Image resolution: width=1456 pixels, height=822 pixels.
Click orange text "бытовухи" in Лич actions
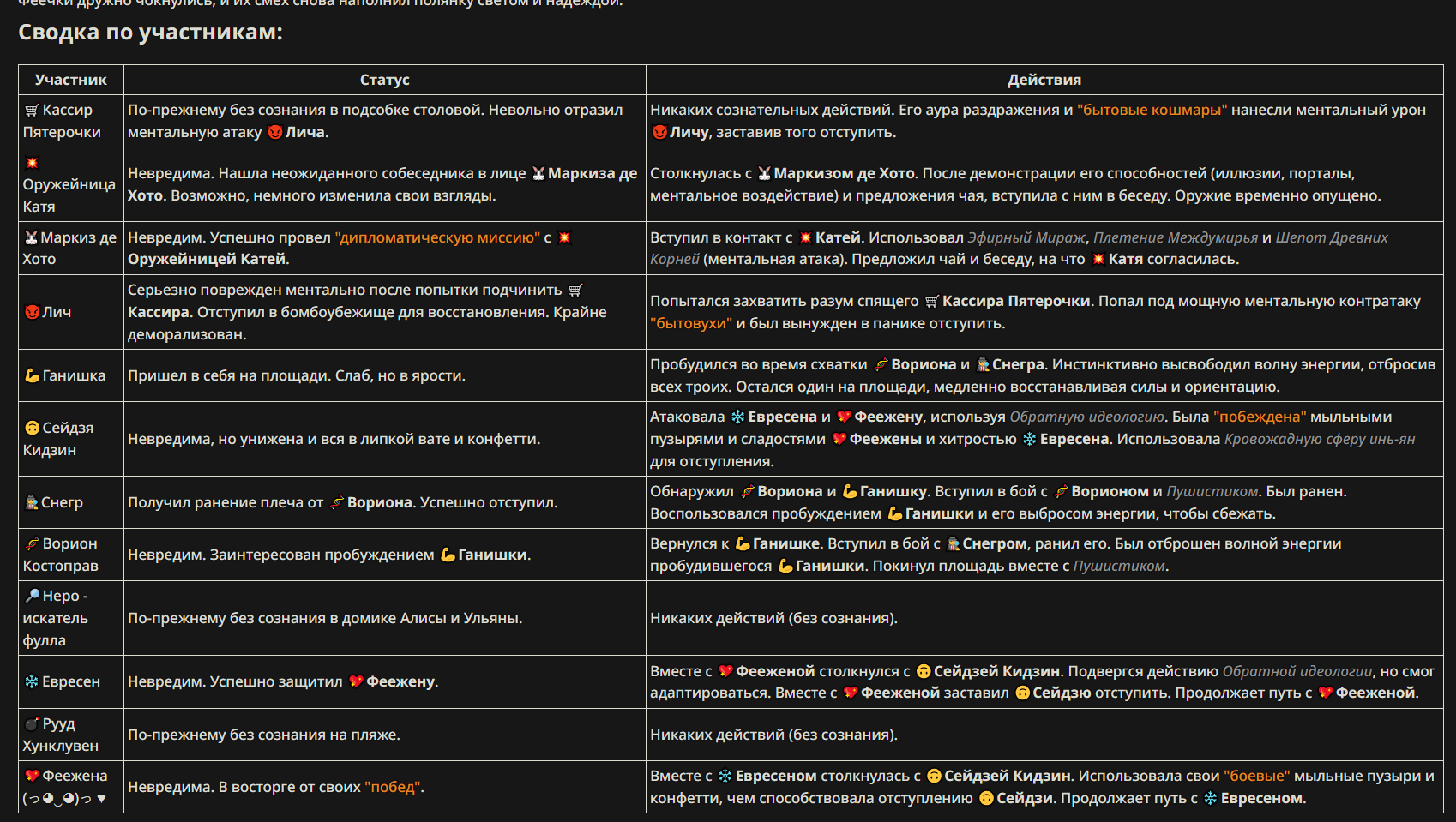coord(691,323)
